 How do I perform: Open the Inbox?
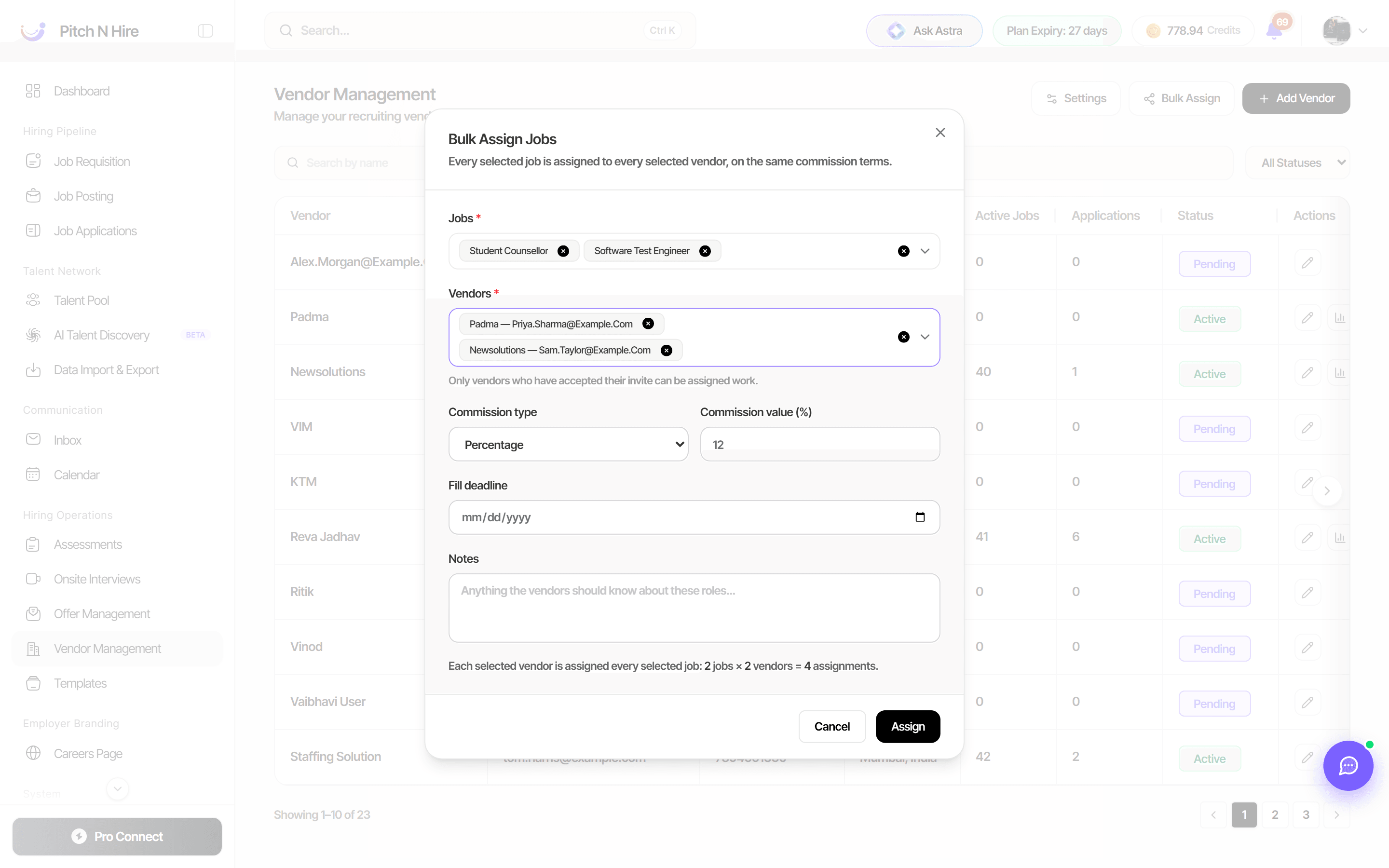(117, 440)
